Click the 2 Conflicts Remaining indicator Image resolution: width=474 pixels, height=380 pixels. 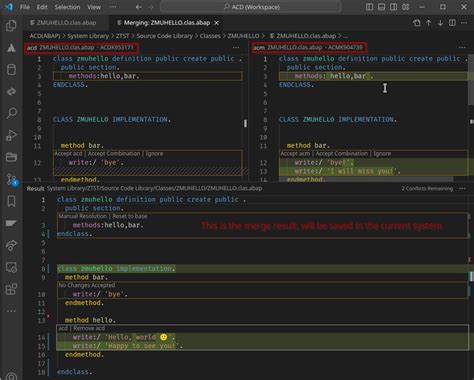pyautogui.click(x=427, y=189)
